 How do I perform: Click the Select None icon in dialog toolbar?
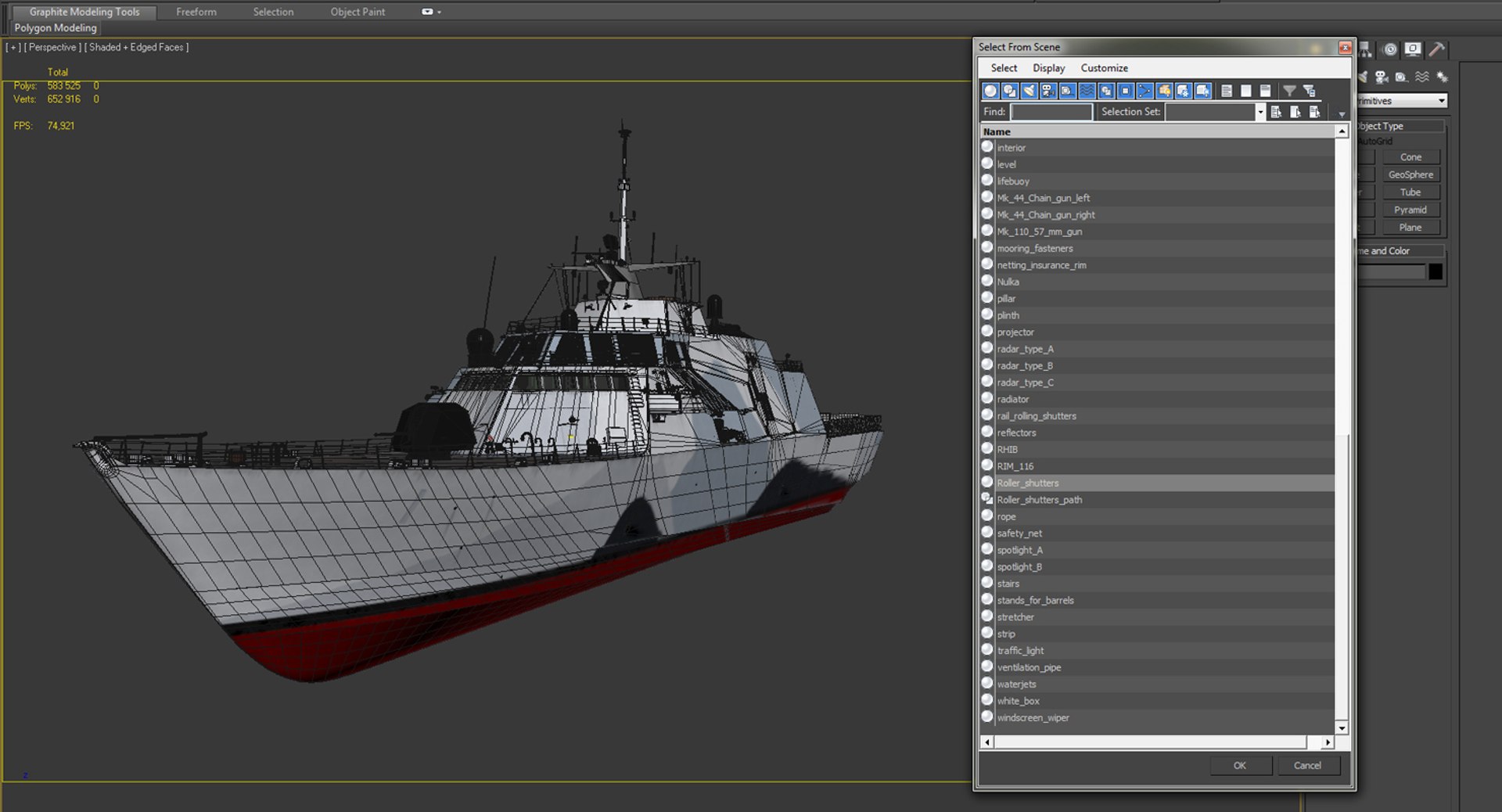point(1246,91)
